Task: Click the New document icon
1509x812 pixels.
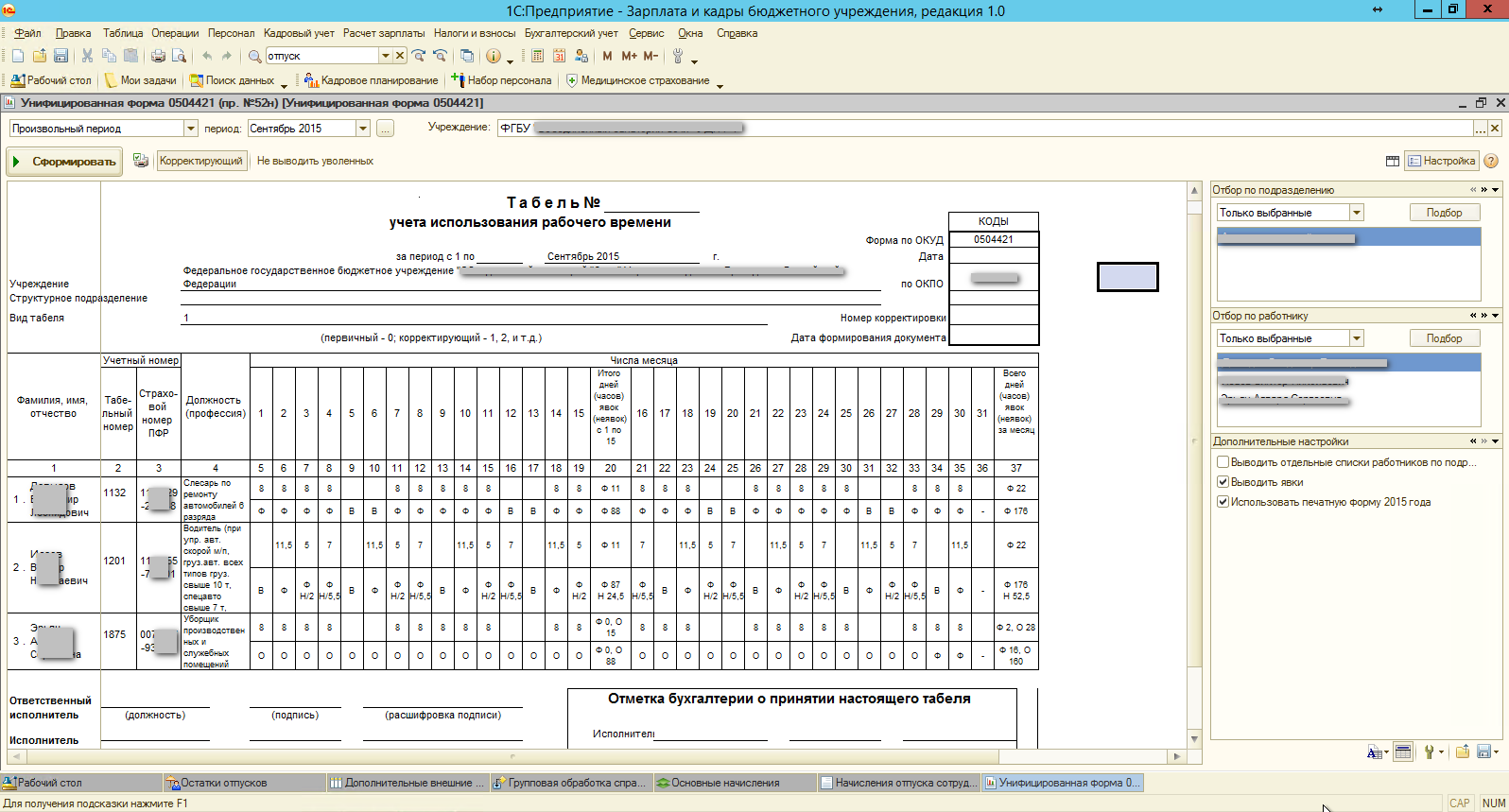Action: coord(18,56)
